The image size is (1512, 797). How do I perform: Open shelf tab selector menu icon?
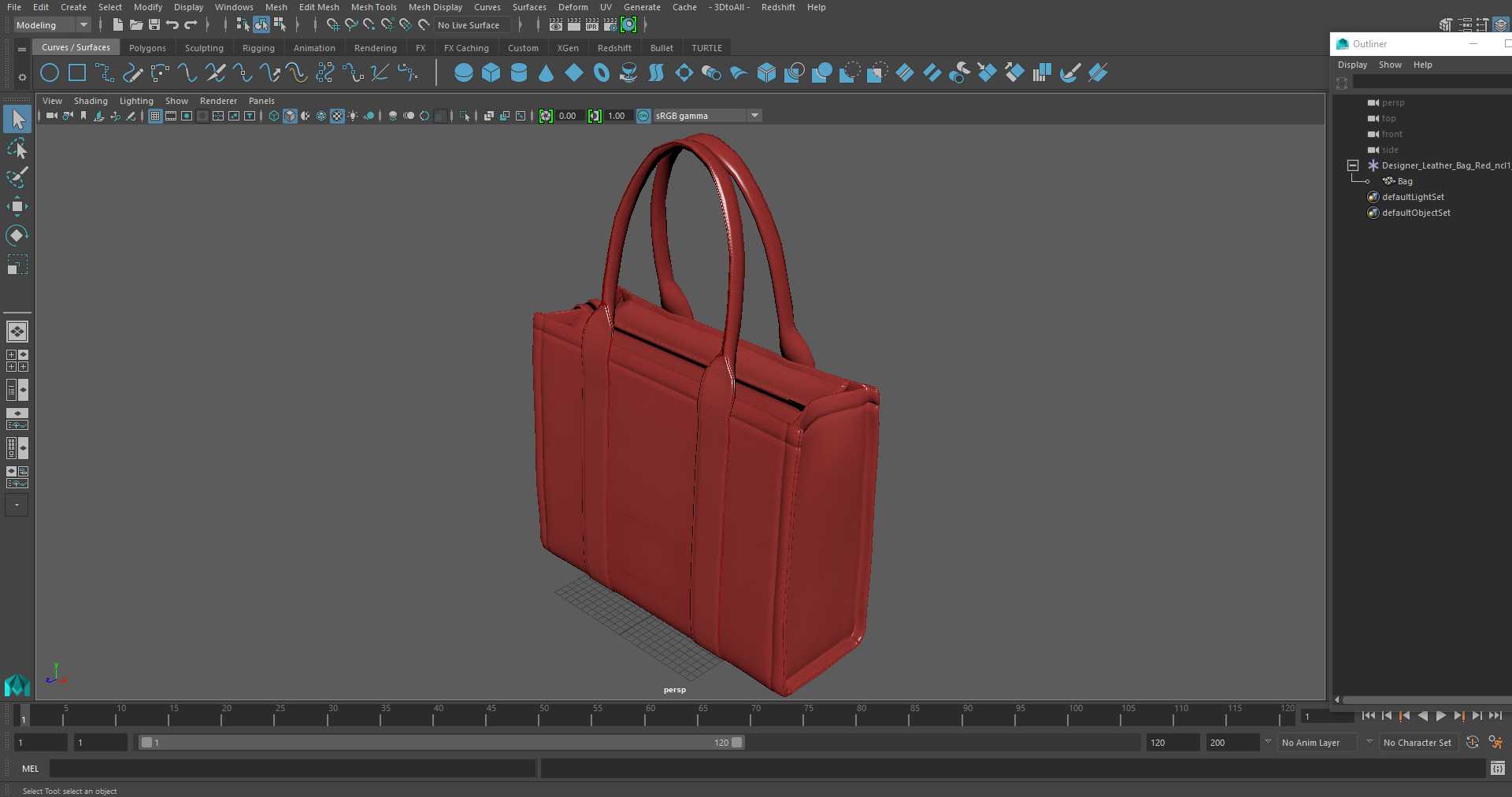click(x=22, y=49)
